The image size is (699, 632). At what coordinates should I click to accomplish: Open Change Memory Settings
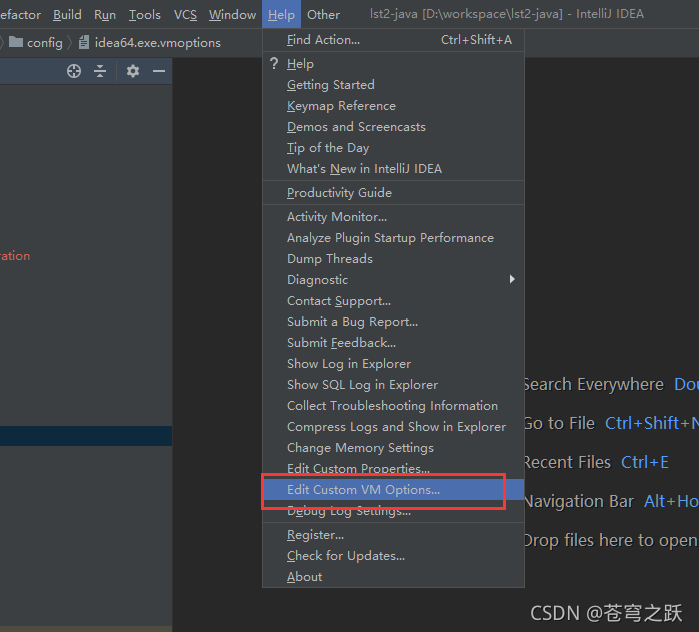393,447
